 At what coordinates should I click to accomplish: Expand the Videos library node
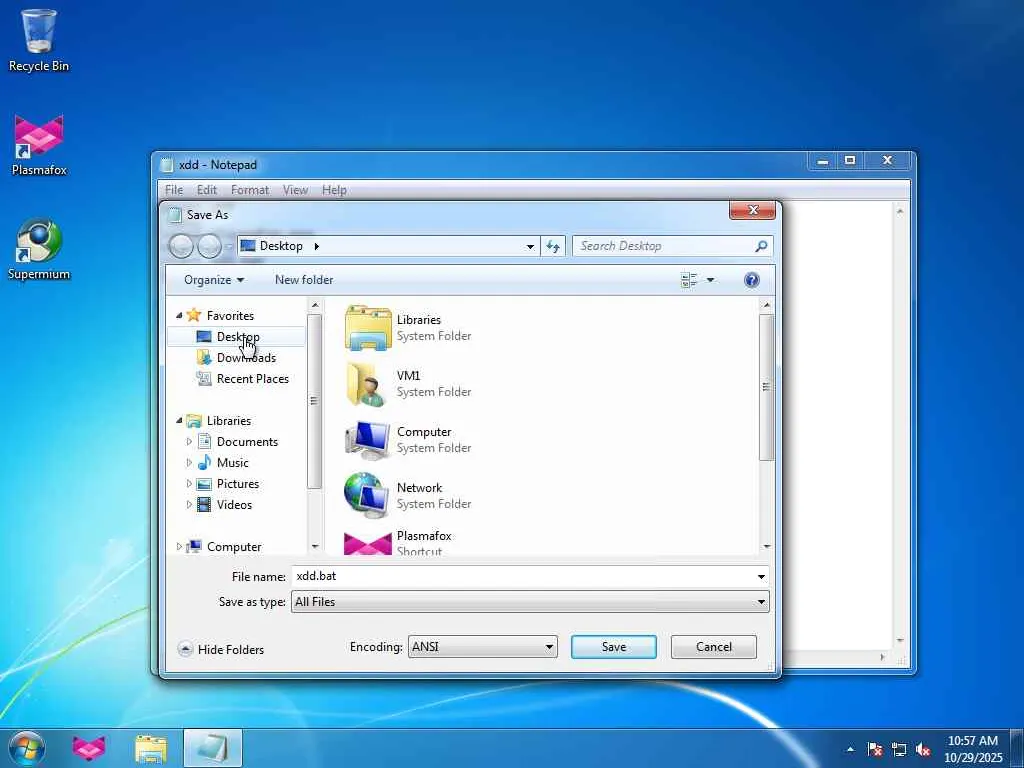pyautogui.click(x=189, y=505)
